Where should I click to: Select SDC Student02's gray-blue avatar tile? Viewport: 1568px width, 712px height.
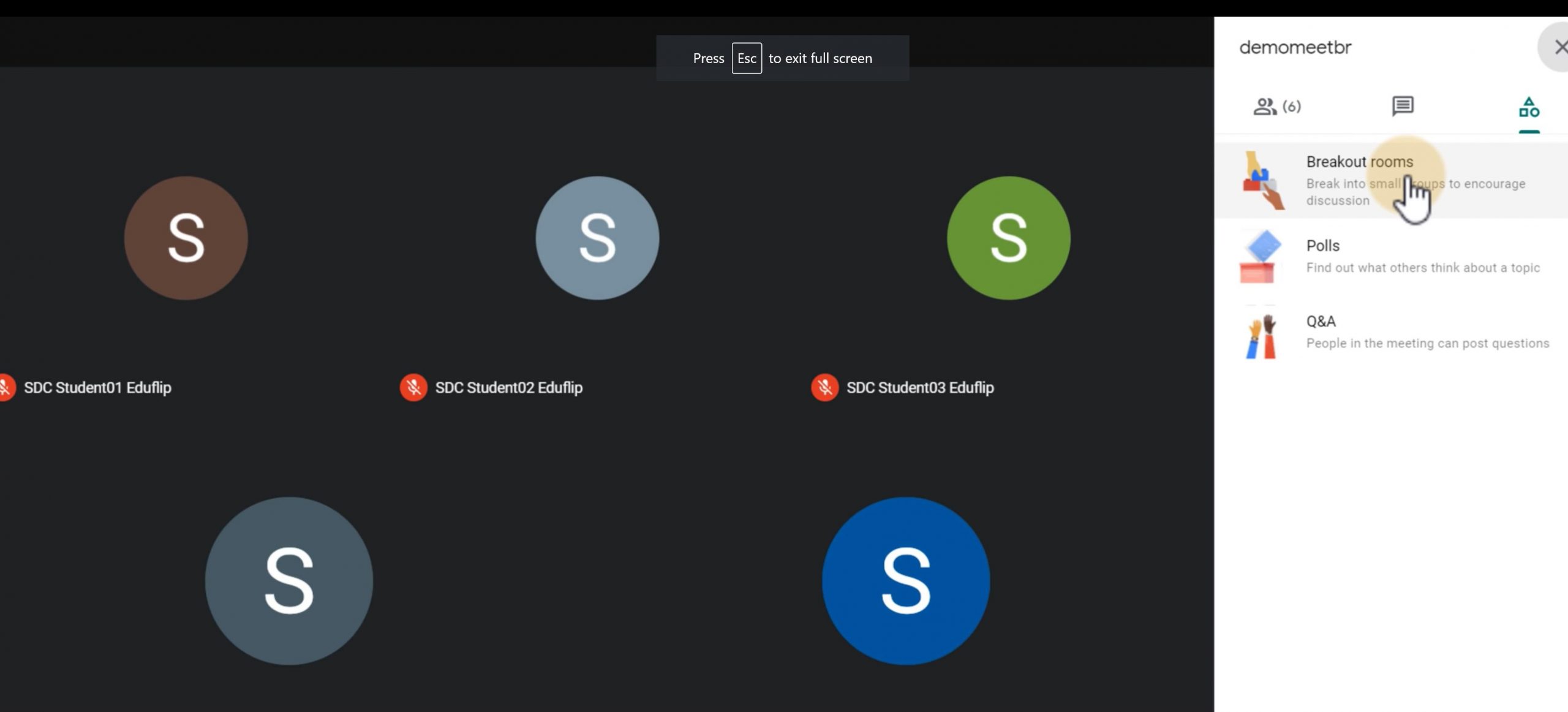point(597,238)
